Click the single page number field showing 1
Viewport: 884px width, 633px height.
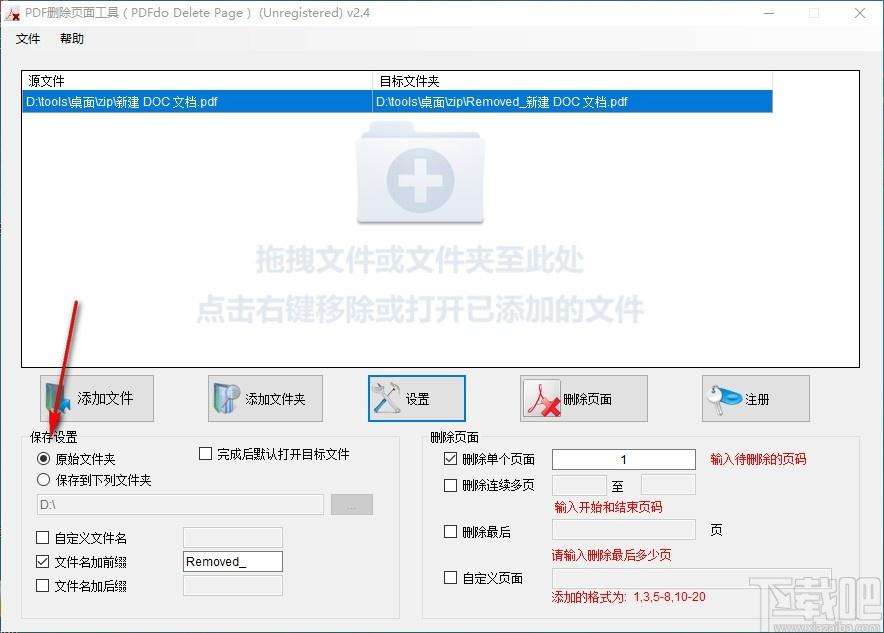(x=624, y=459)
